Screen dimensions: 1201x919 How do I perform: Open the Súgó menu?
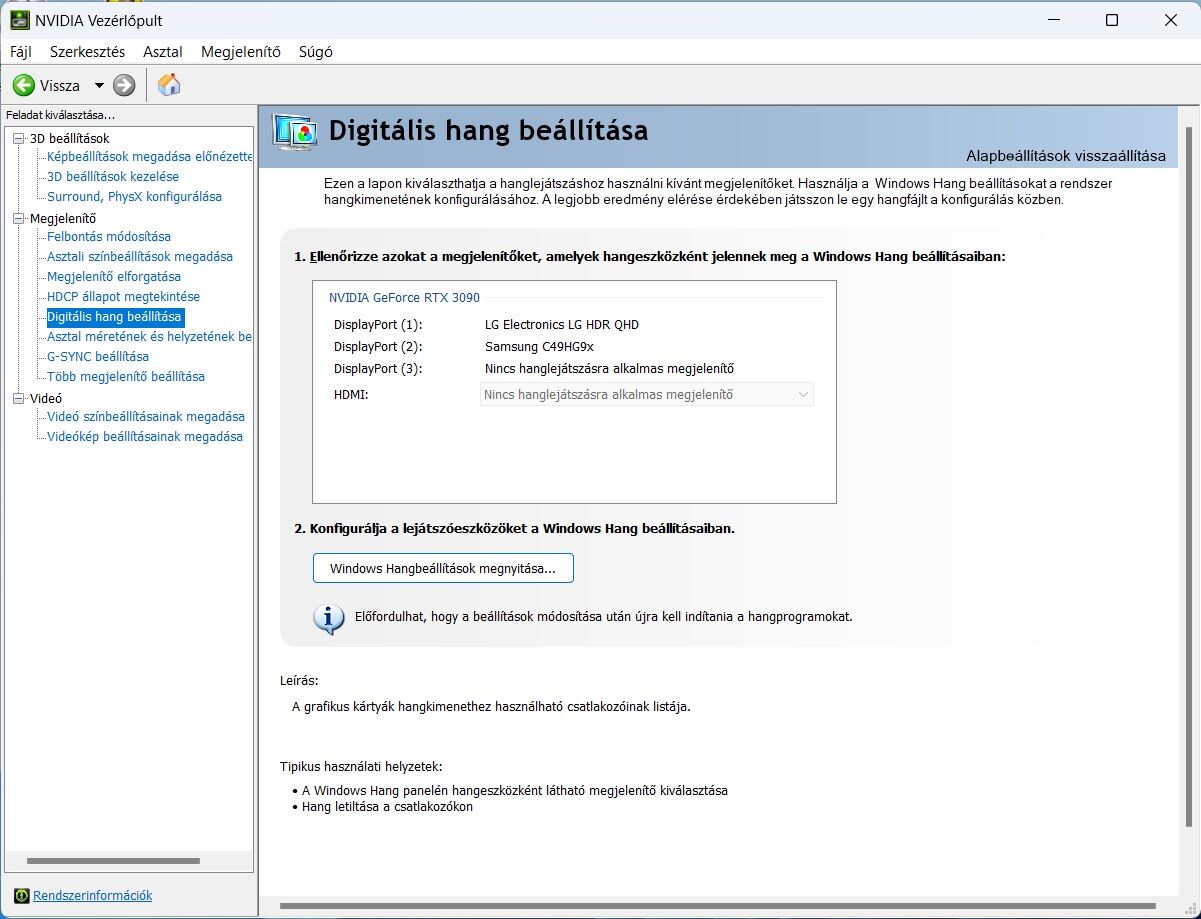click(316, 52)
